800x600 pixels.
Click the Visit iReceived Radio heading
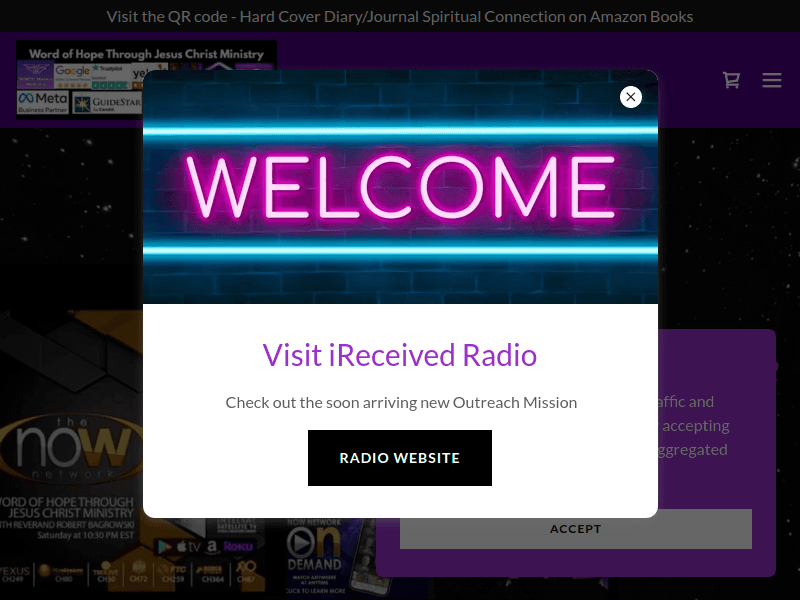400,355
